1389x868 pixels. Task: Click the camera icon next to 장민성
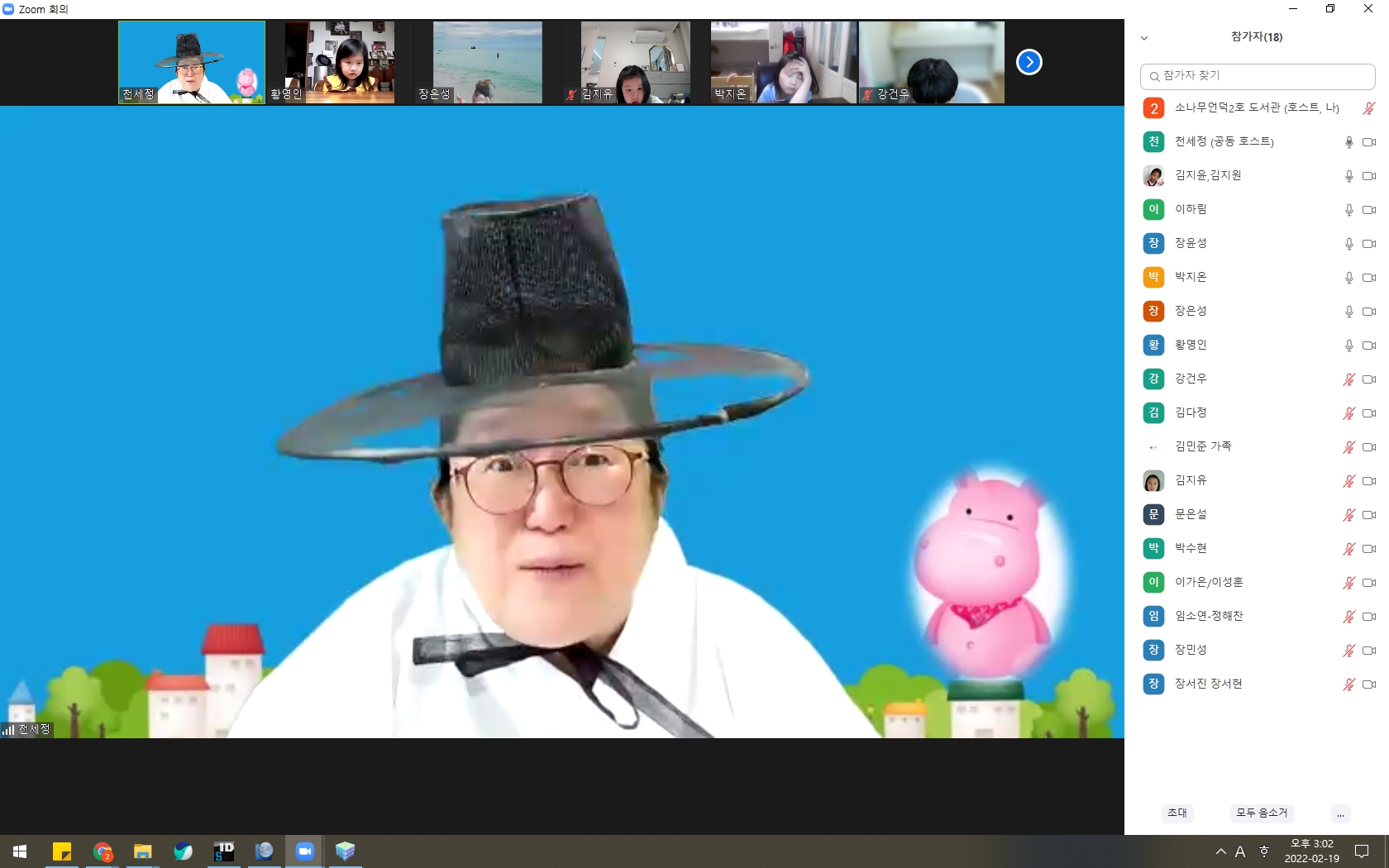(x=1368, y=651)
